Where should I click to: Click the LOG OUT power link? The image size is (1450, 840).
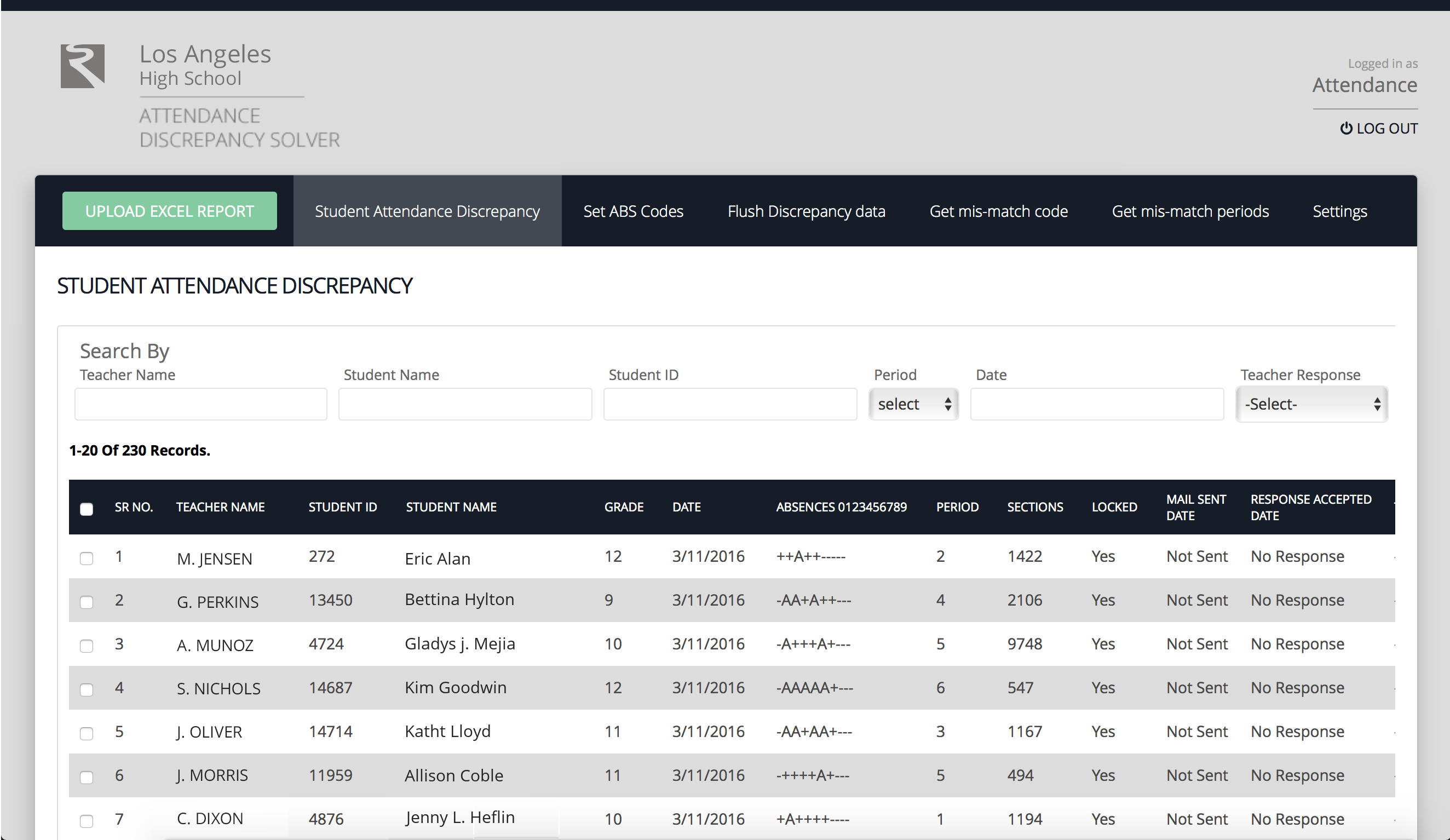pyautogui.click(x=1379, y=128)
